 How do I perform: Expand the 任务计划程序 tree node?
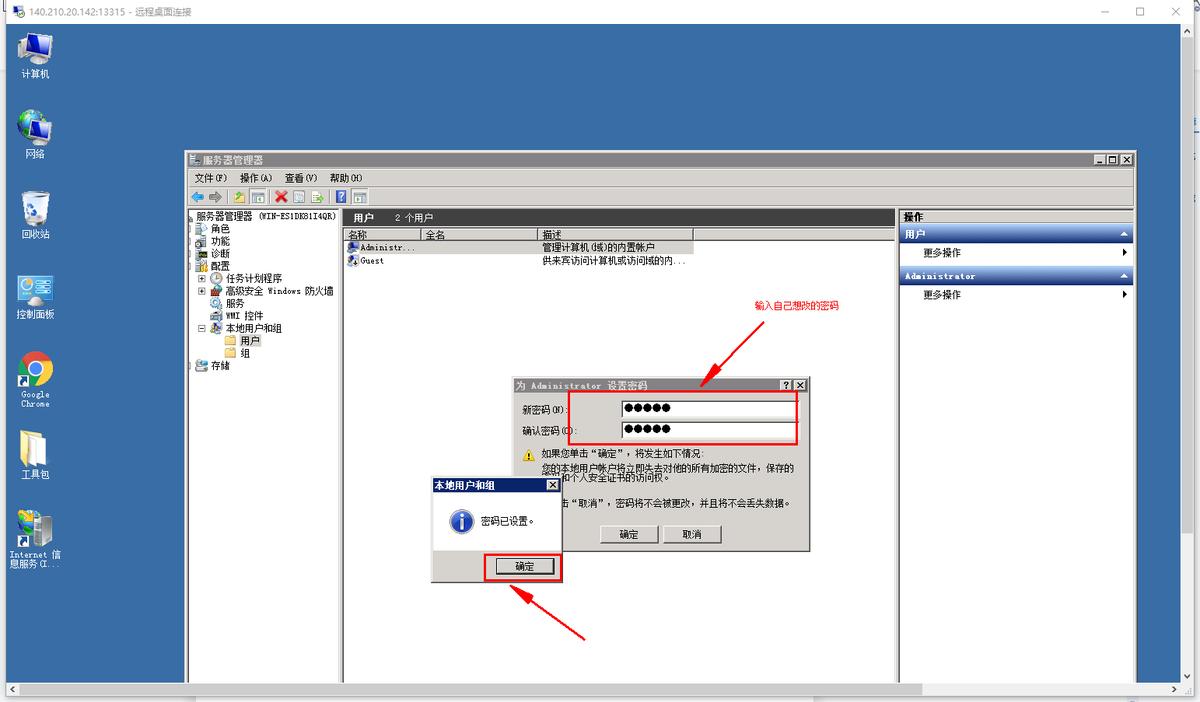pos(202,278)
